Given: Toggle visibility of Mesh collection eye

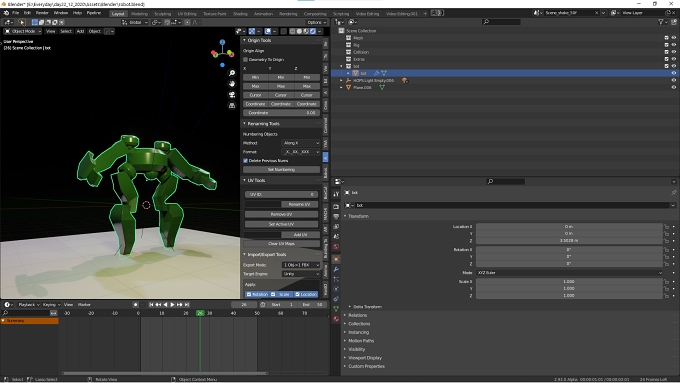Looking at the screenshot, I should (x=673, y=38).
